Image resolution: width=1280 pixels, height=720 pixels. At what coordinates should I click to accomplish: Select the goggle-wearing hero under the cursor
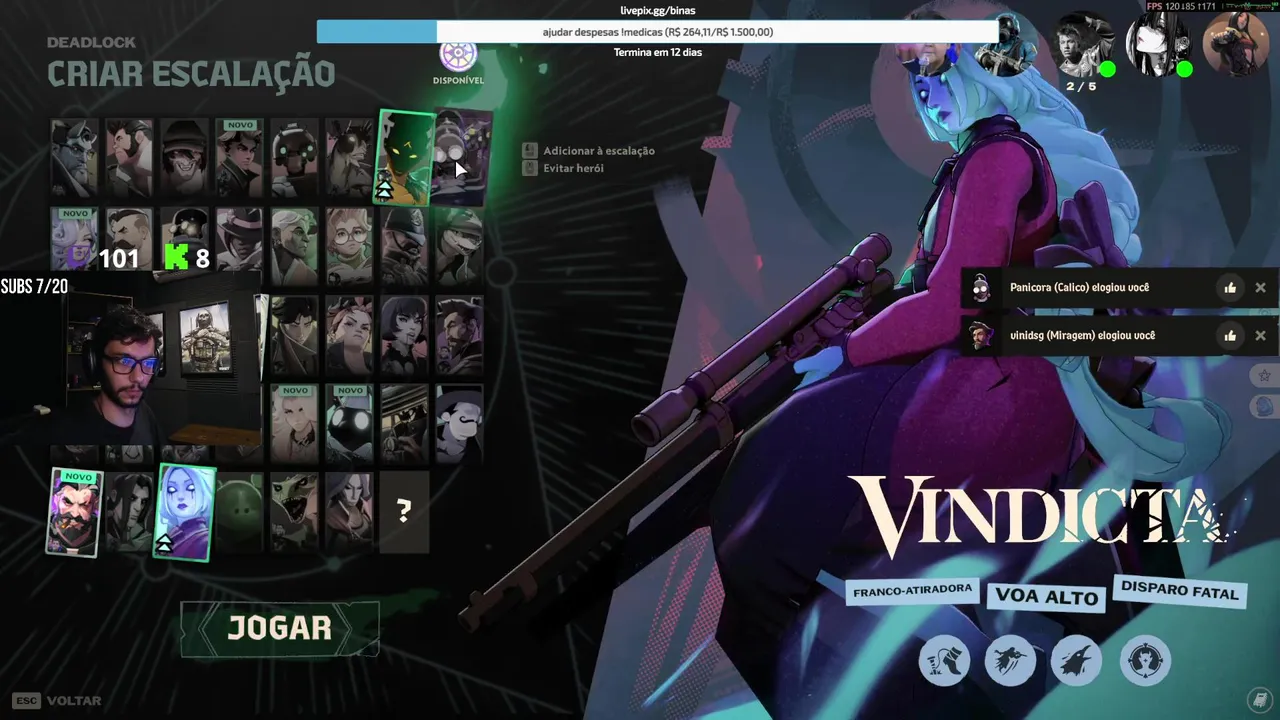(462, 158)
